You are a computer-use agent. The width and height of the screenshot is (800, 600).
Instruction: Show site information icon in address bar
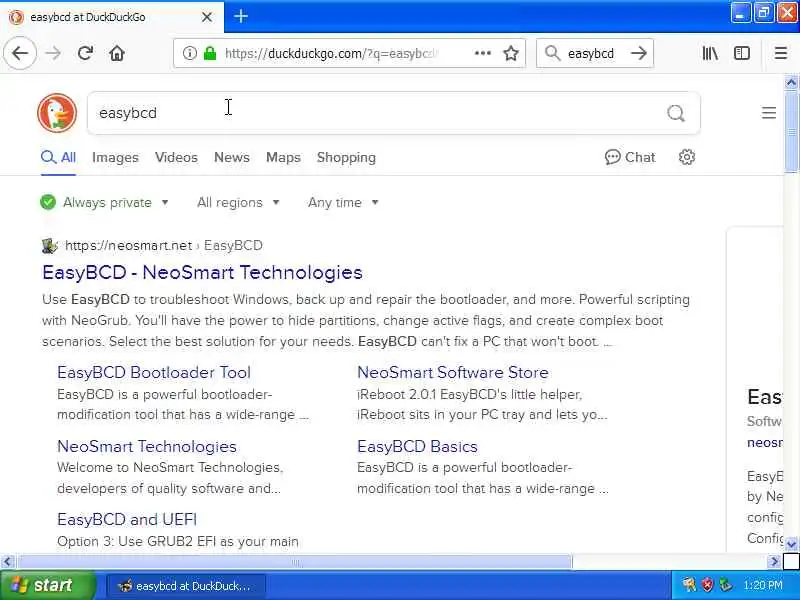click(189, 53)
